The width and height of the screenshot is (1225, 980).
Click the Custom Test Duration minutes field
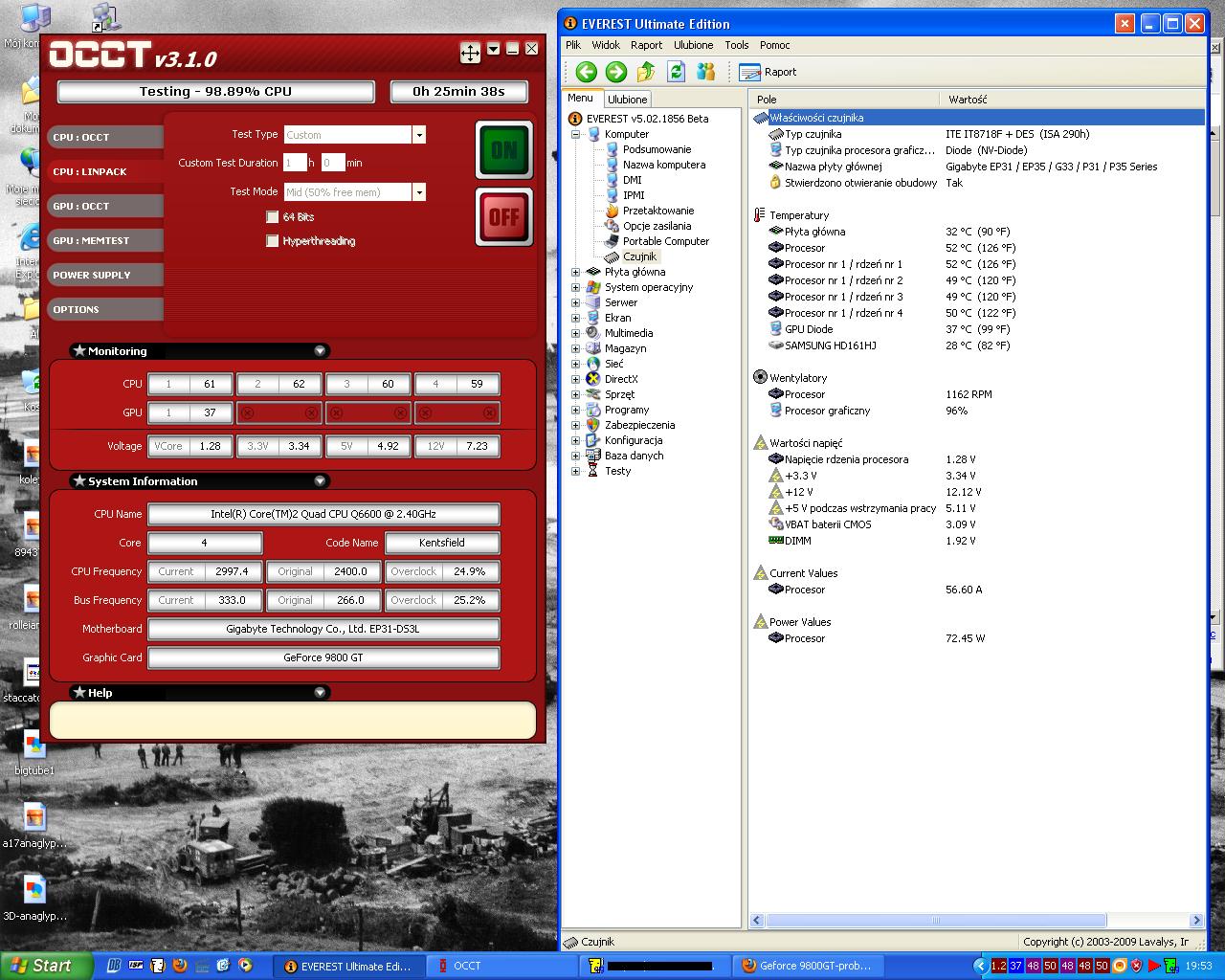333,163
